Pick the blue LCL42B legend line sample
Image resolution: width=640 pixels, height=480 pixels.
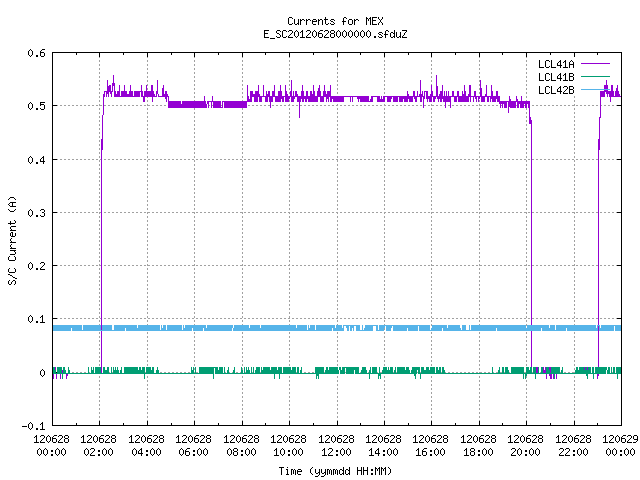595,89
